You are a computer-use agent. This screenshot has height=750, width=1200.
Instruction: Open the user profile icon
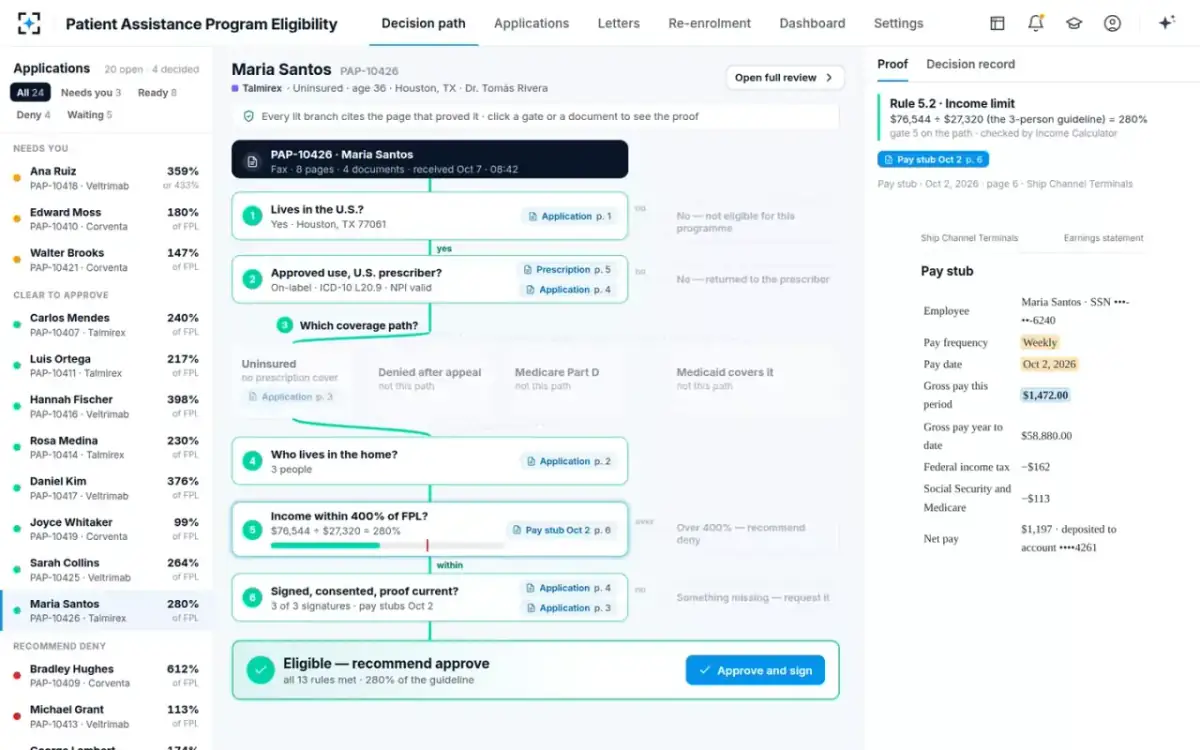(1112, 23)
